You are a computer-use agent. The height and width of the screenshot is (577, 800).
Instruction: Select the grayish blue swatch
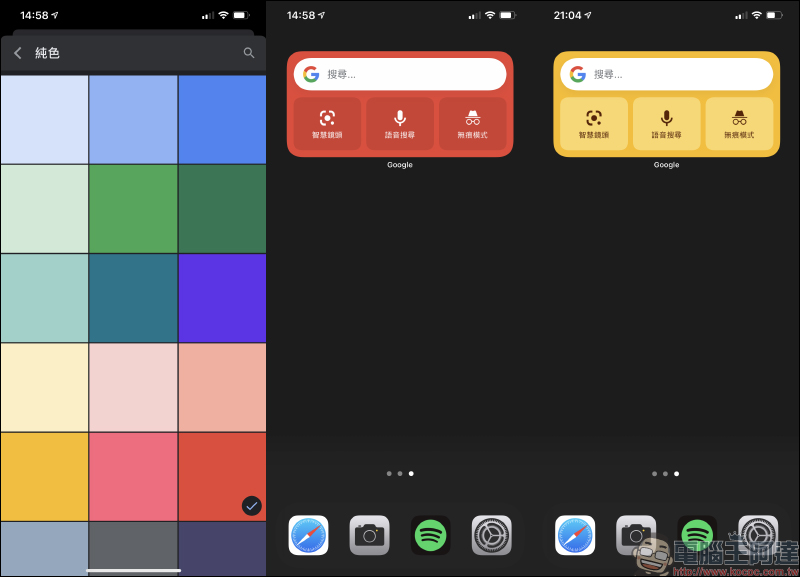[44, 549]
